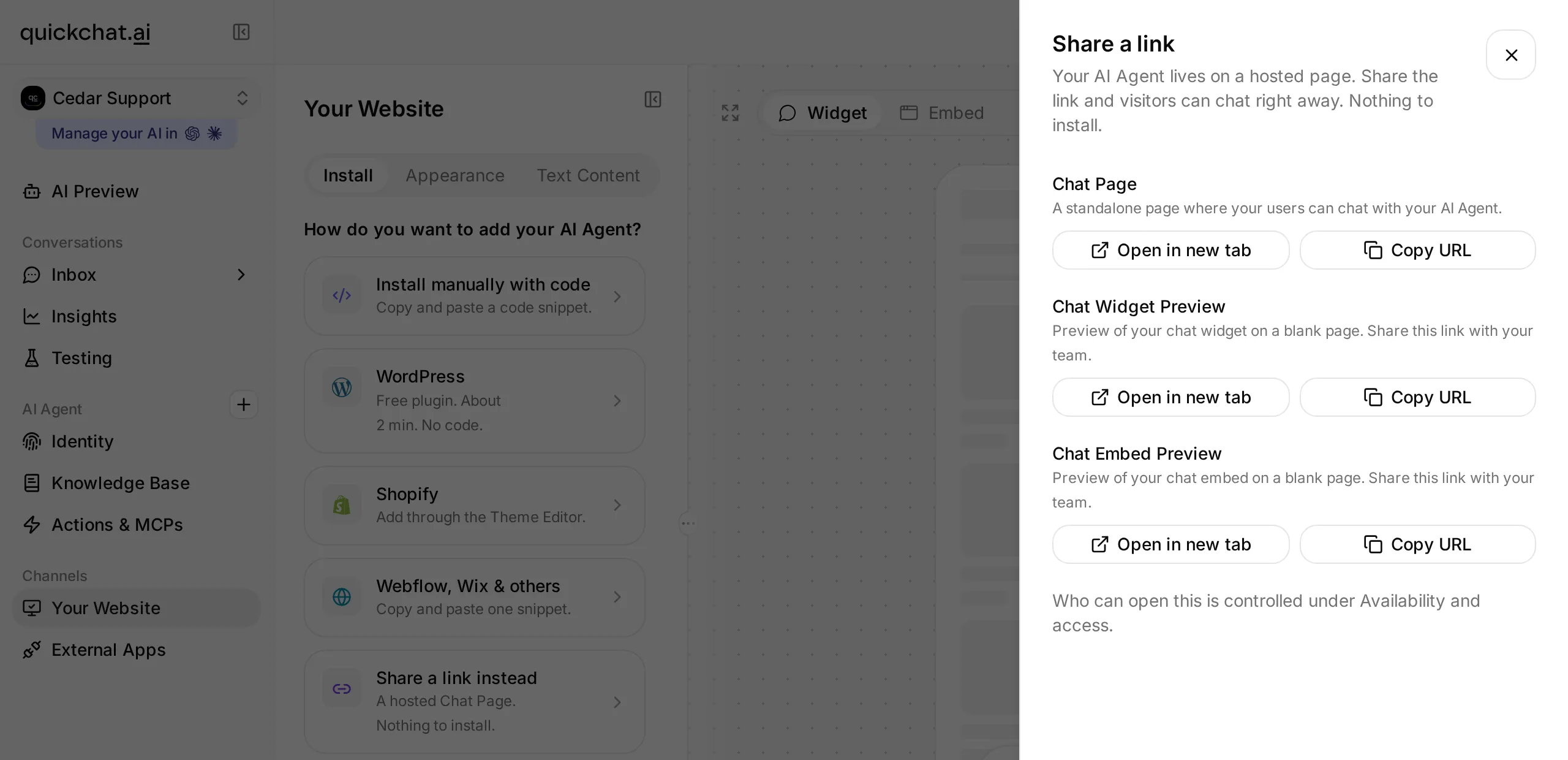Open Knowledge Base

(136, 483)
